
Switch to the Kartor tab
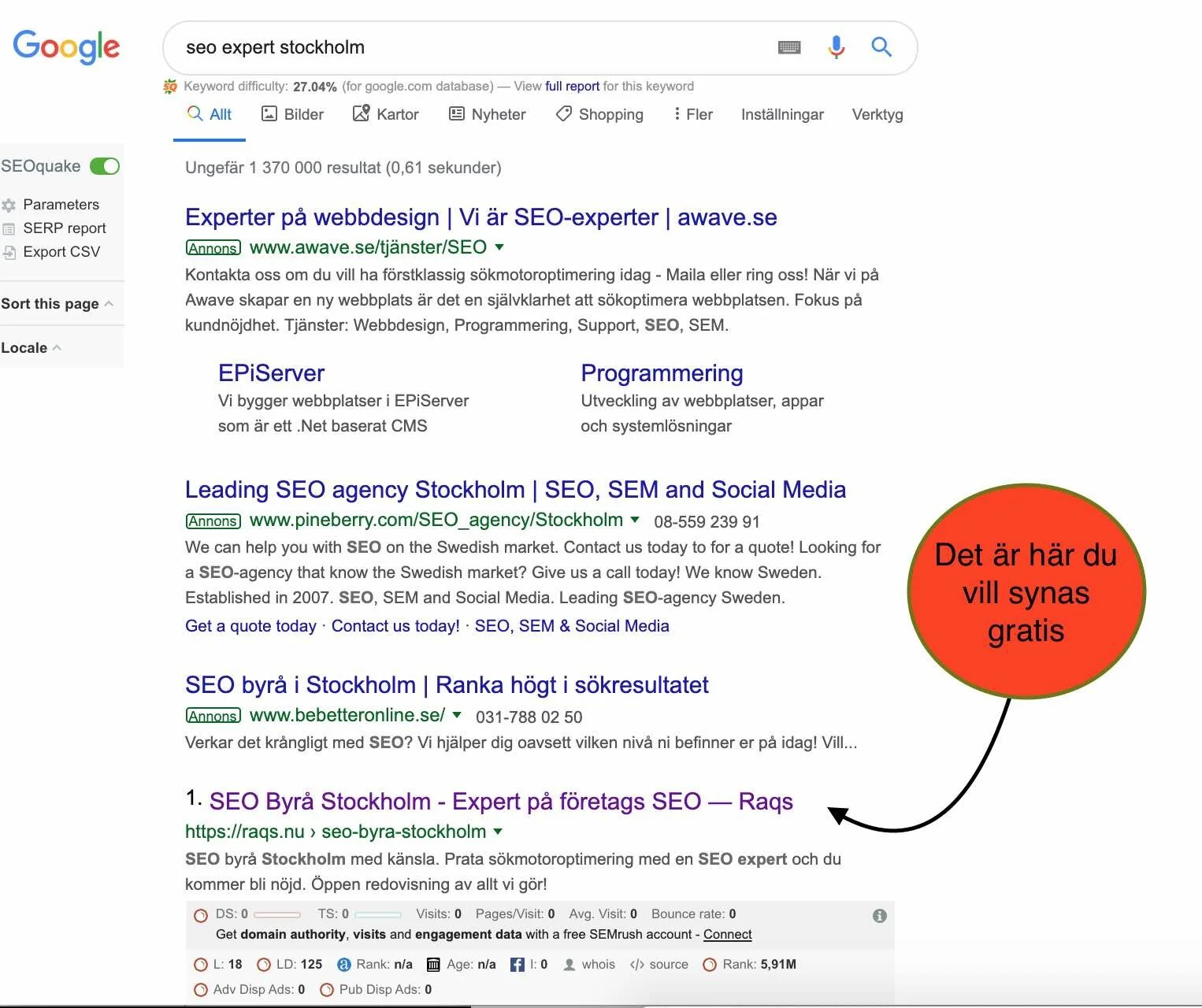click(386, 114)
